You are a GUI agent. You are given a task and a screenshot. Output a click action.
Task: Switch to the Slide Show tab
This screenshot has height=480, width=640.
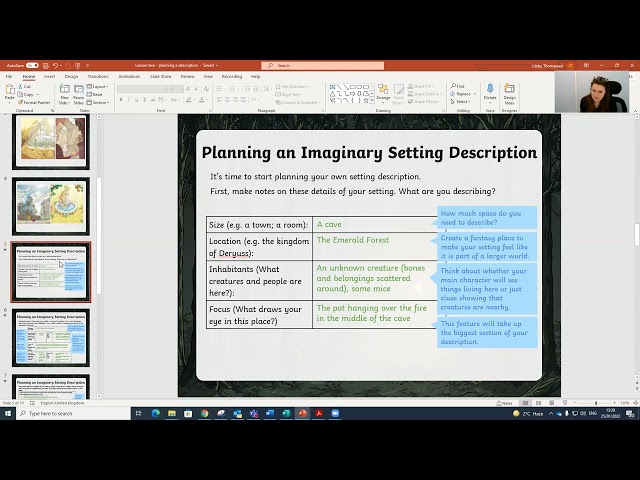click(x=161, y=76)
